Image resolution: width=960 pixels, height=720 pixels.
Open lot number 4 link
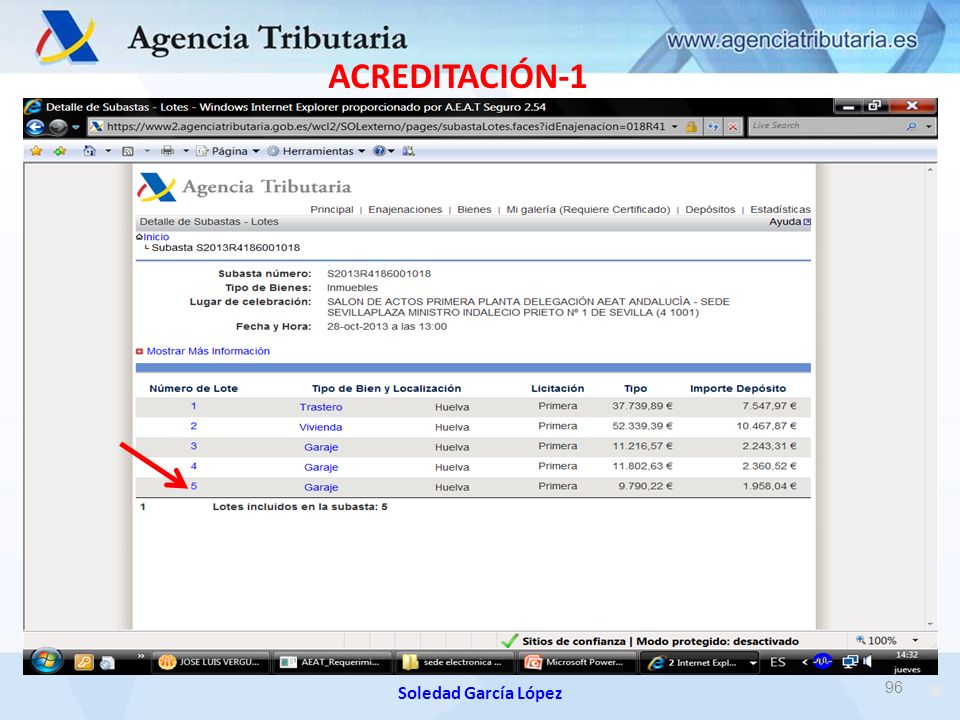coord(193,467)
